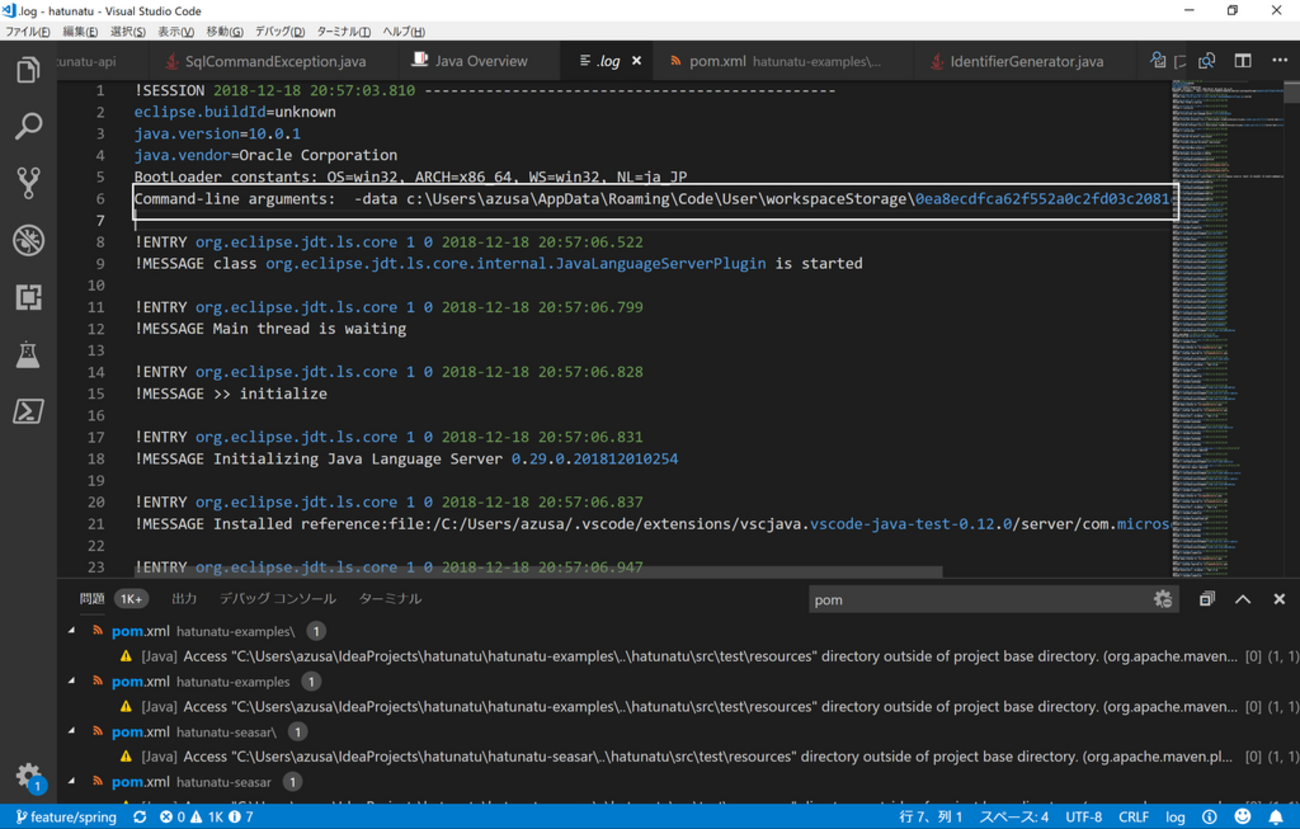
Task: Switch to the SqlCommandException.java tab
Action: [x=274, y=62]
